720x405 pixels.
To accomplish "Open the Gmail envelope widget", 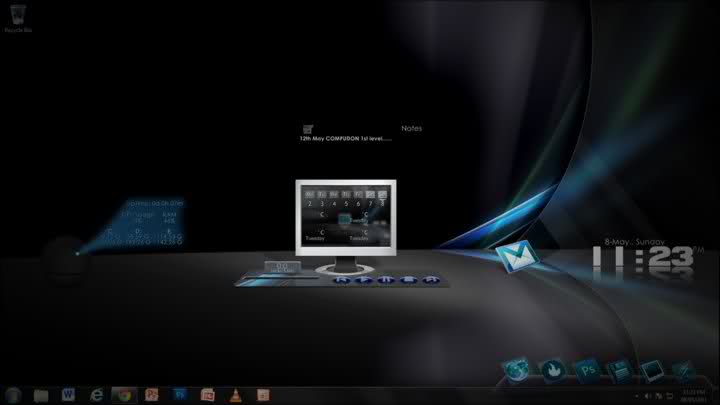I will [x=518, y=256].
